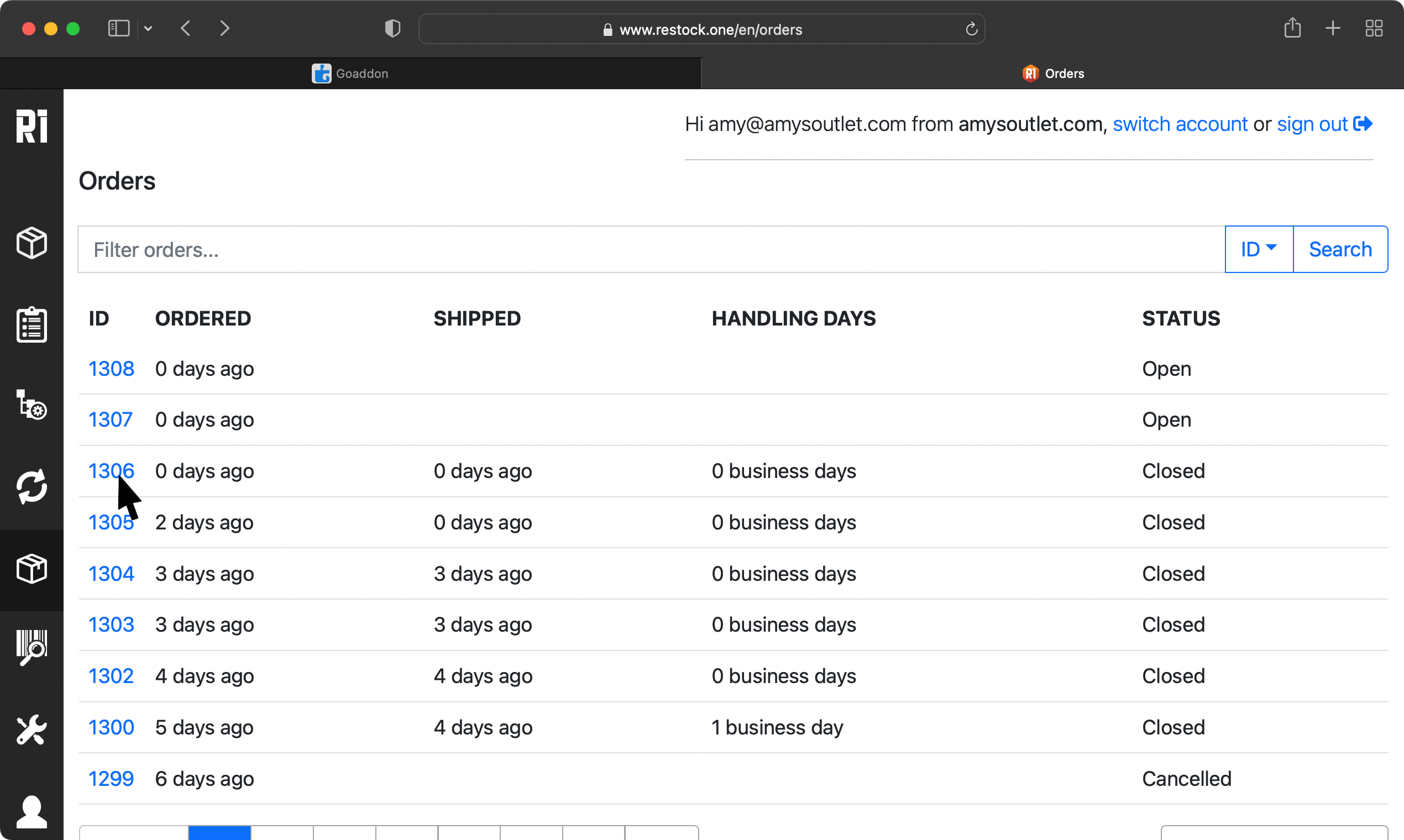Click the SHIPPED column header
The width and height of the screenshot is (1404, 840).
coord(477,319)
